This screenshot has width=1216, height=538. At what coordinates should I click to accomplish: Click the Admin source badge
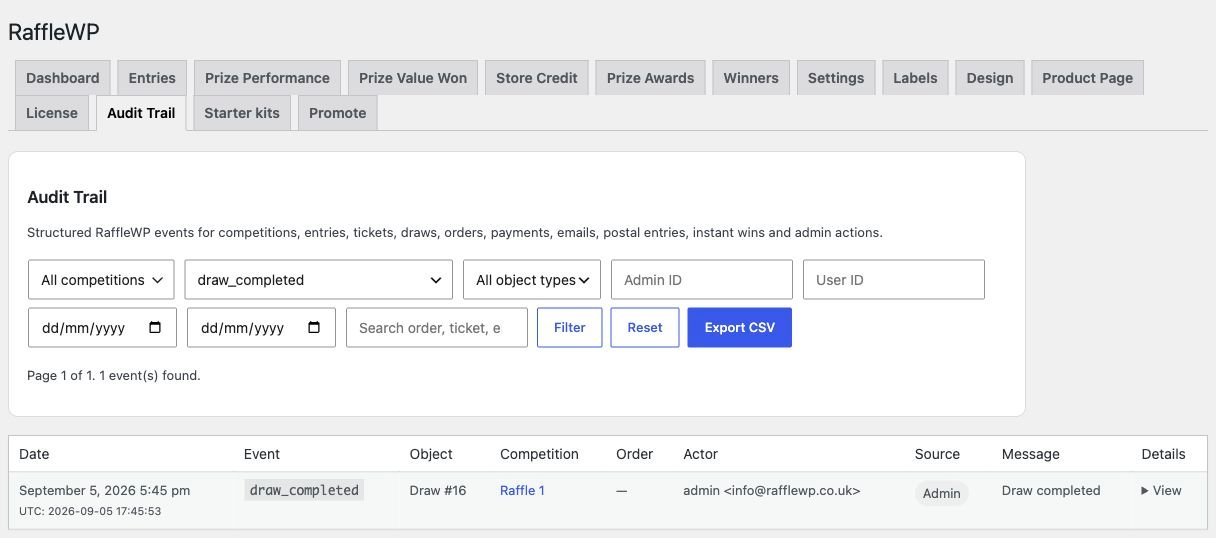pos(942,493)
